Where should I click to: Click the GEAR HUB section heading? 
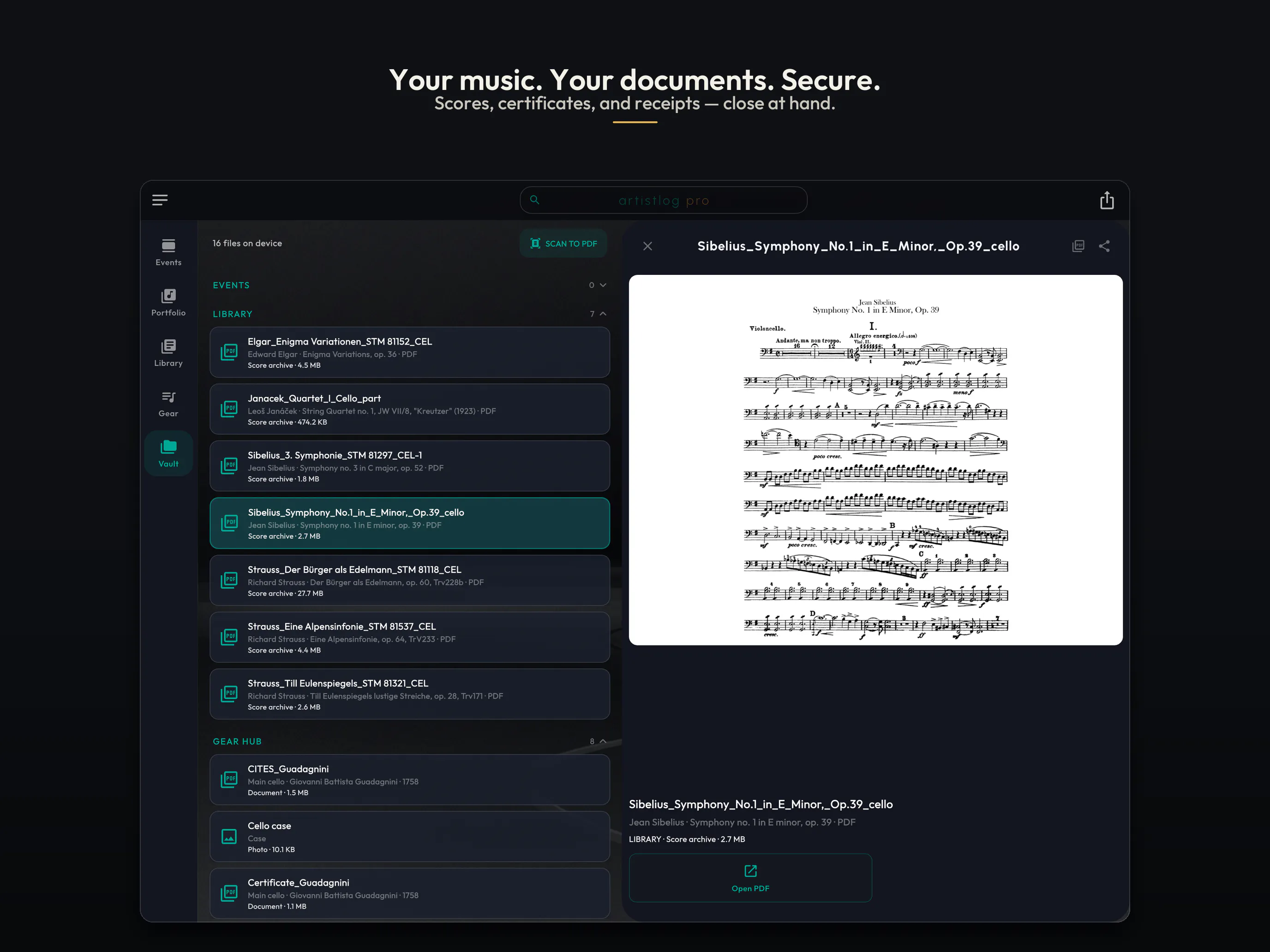(237, 741)
